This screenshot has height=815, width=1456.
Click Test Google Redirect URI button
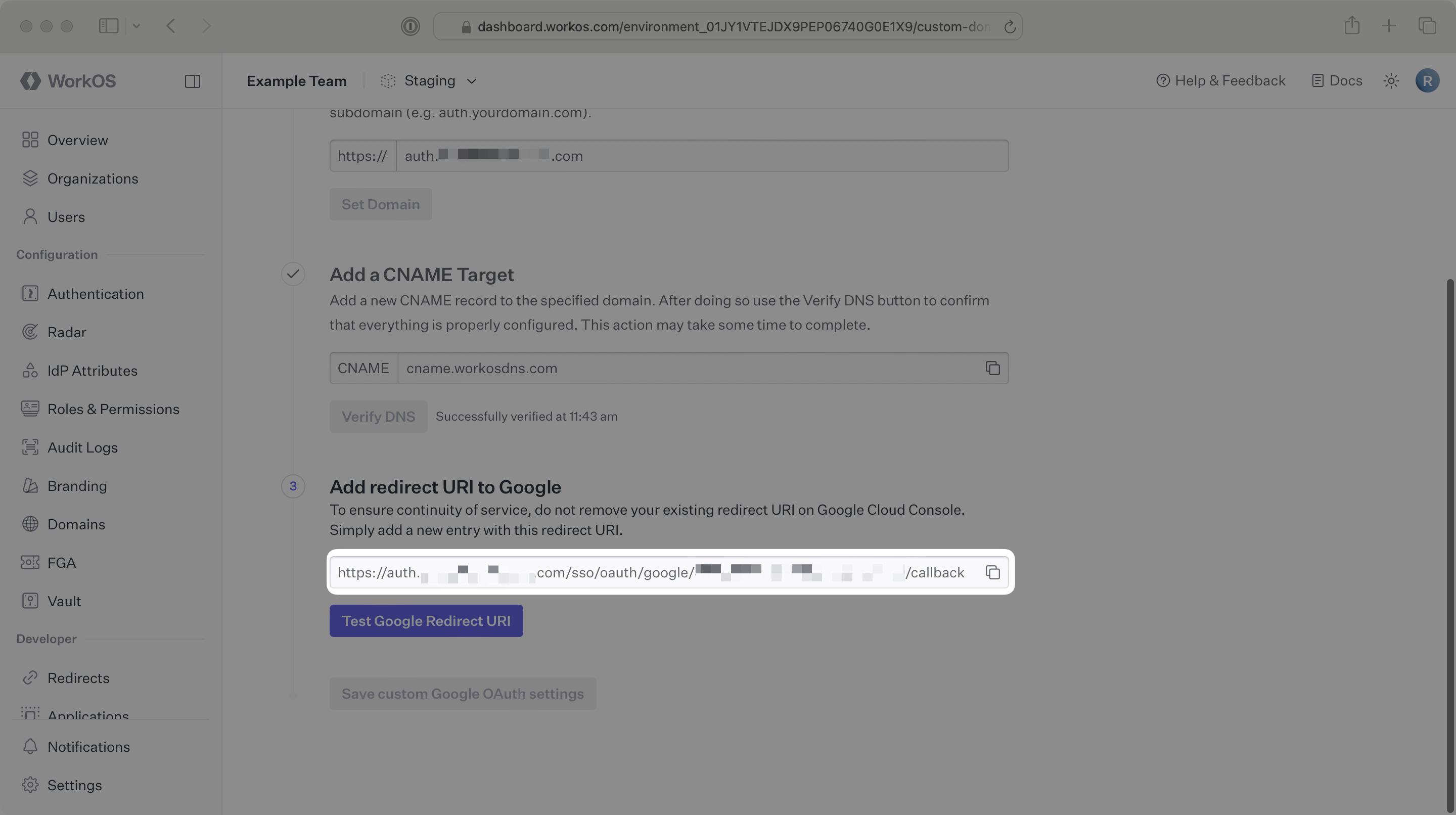(x=426, y=620)
